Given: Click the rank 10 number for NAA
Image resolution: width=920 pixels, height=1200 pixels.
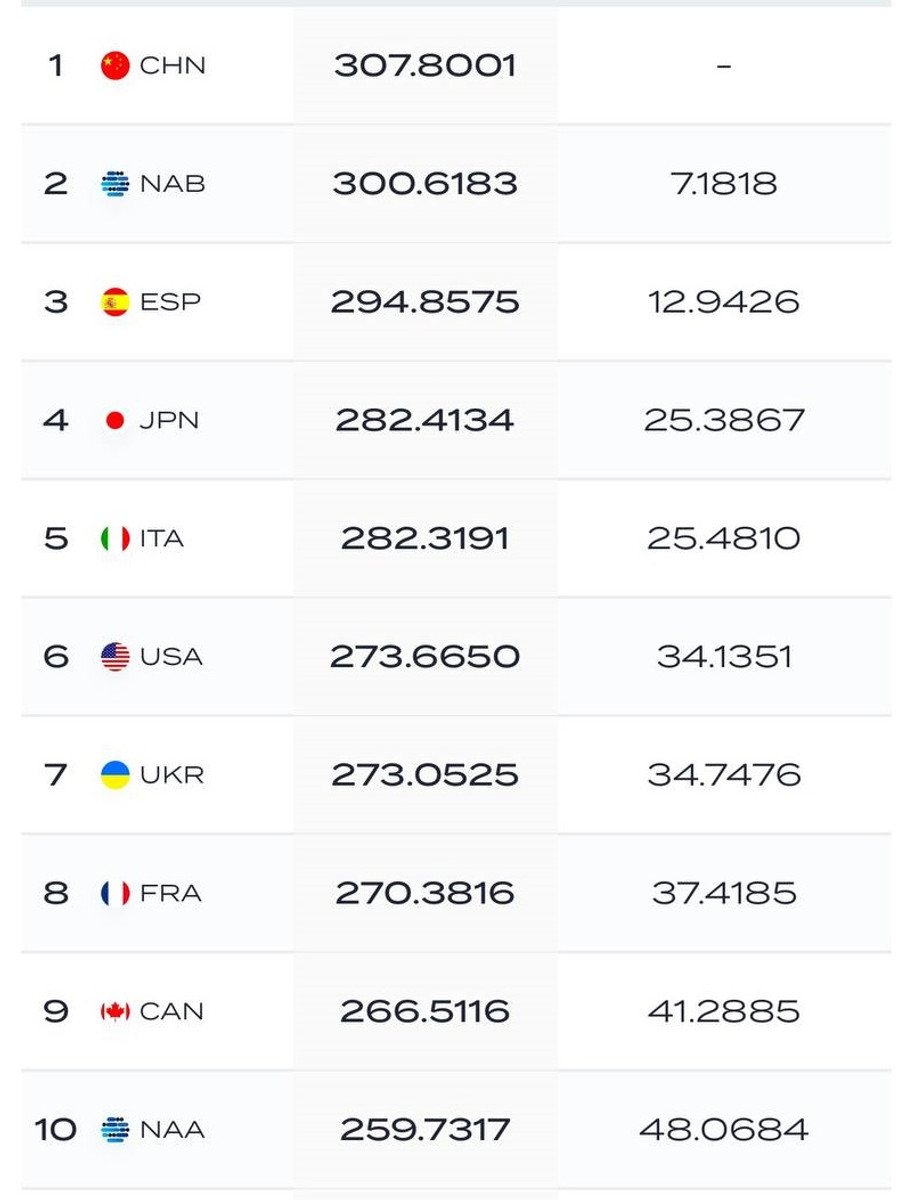Looking at the screenshot, I should click(x=56, y=1130).
